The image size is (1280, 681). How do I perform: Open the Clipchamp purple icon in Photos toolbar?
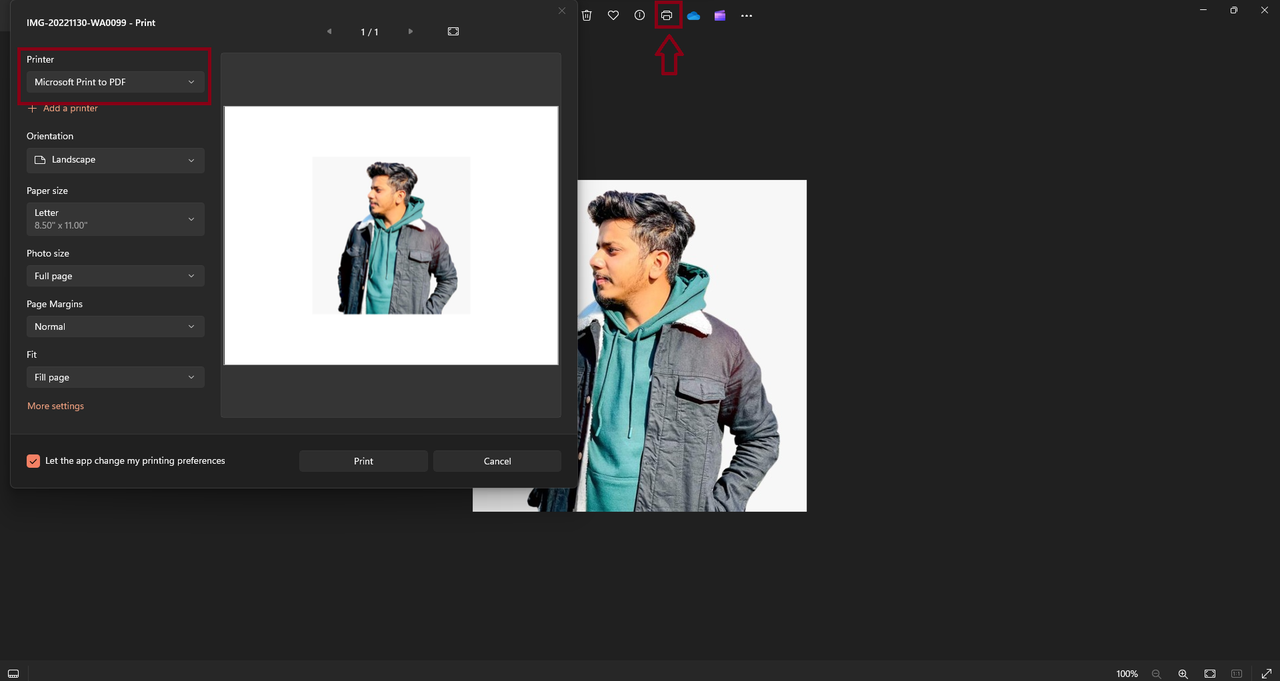pyautogui.click(x=720, y=15)
